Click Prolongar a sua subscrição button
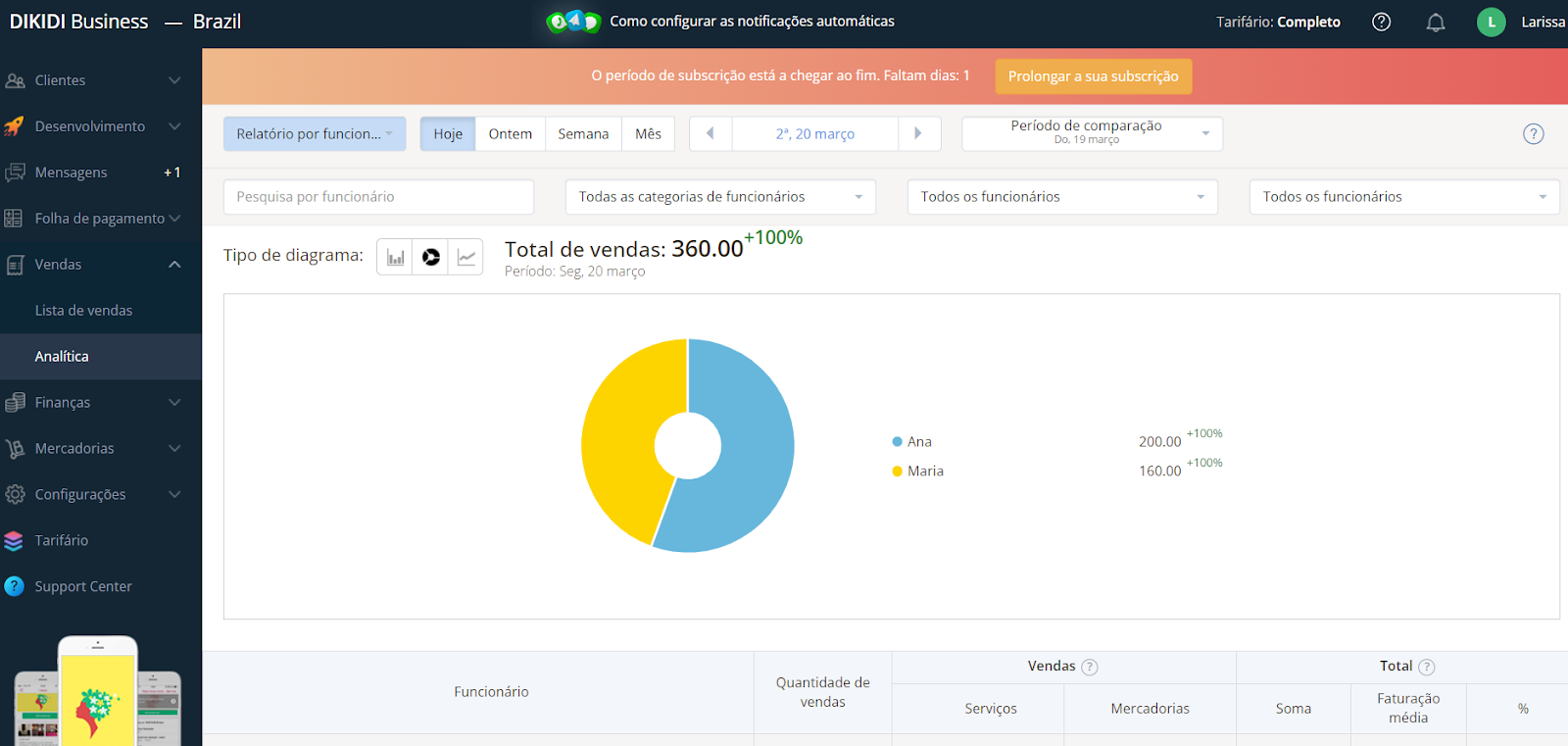The image size is (1568, 746). click(1094, 76)
